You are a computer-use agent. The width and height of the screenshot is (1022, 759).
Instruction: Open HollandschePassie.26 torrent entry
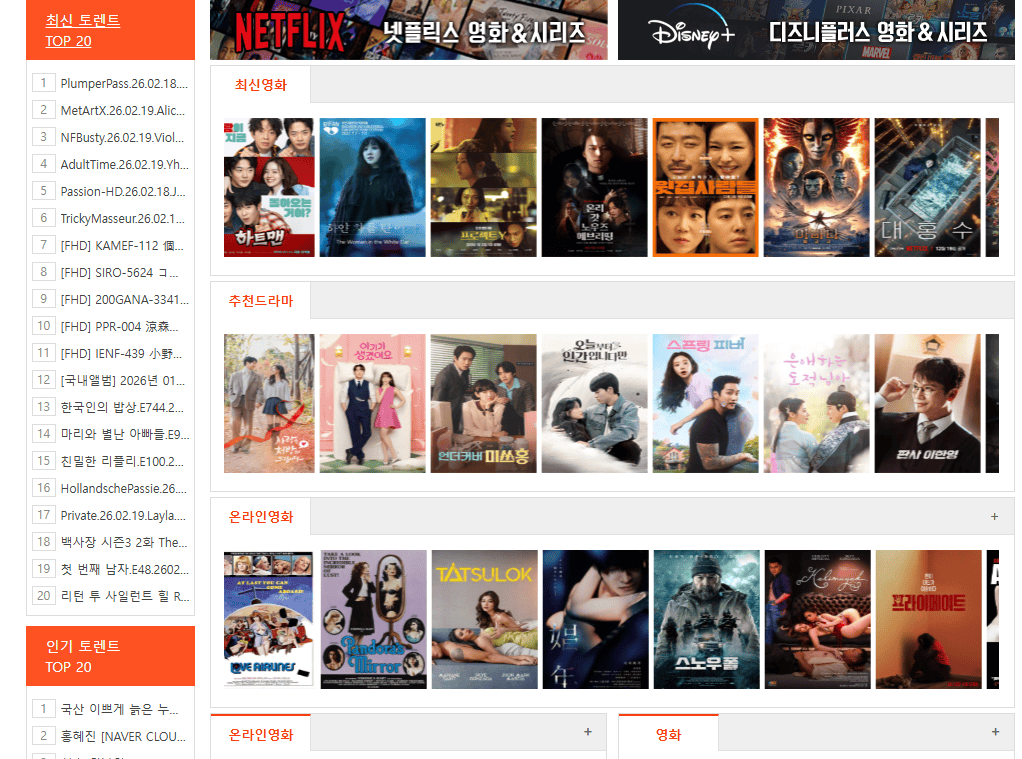tap(124, 488)
